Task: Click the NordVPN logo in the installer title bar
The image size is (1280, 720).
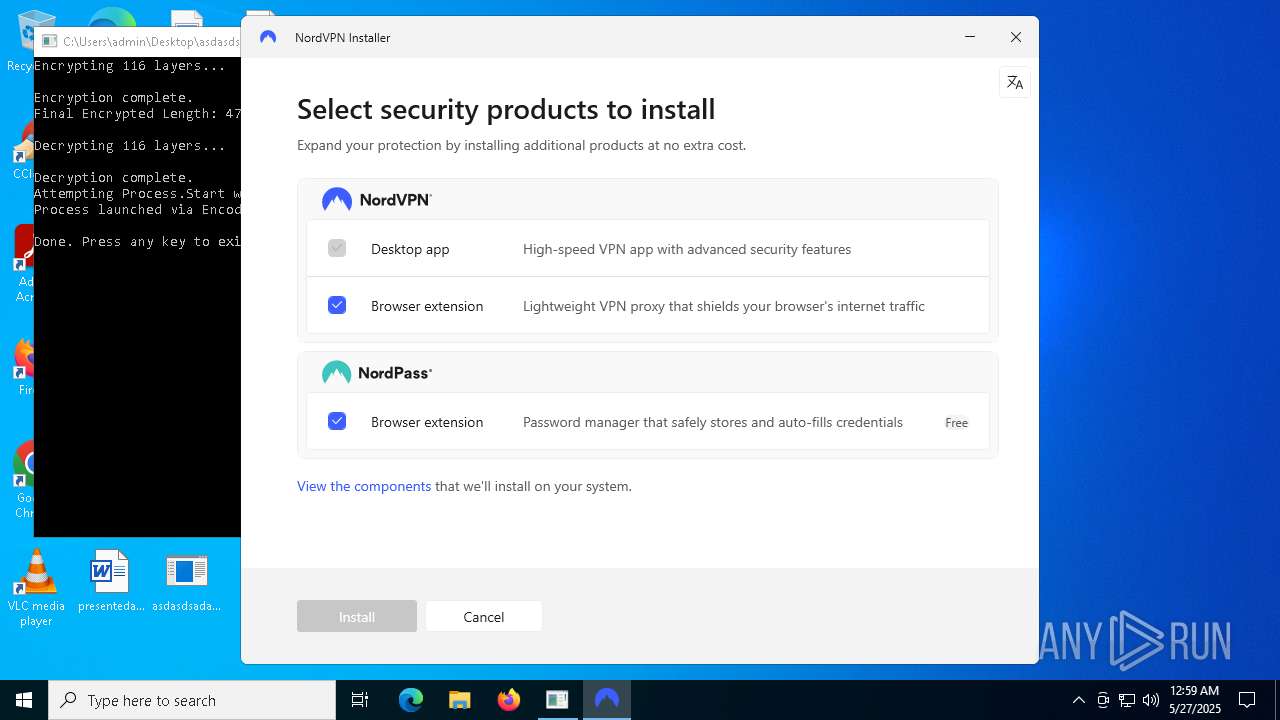Action: tap(267, 38)
